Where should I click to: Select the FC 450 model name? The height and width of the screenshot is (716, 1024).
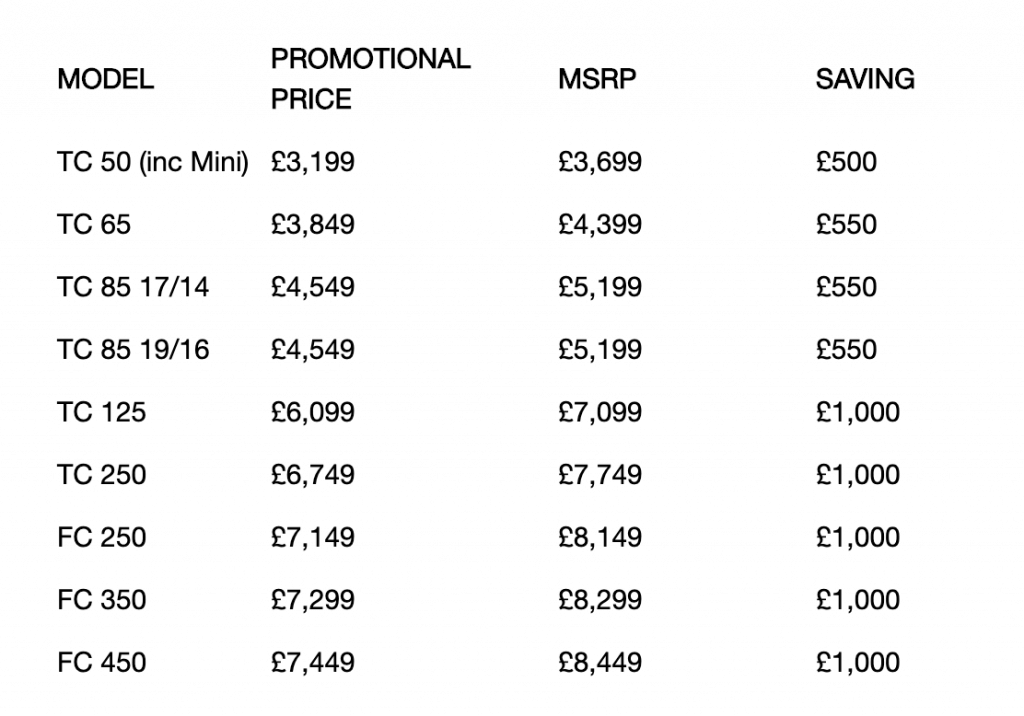tap(102, 662)
